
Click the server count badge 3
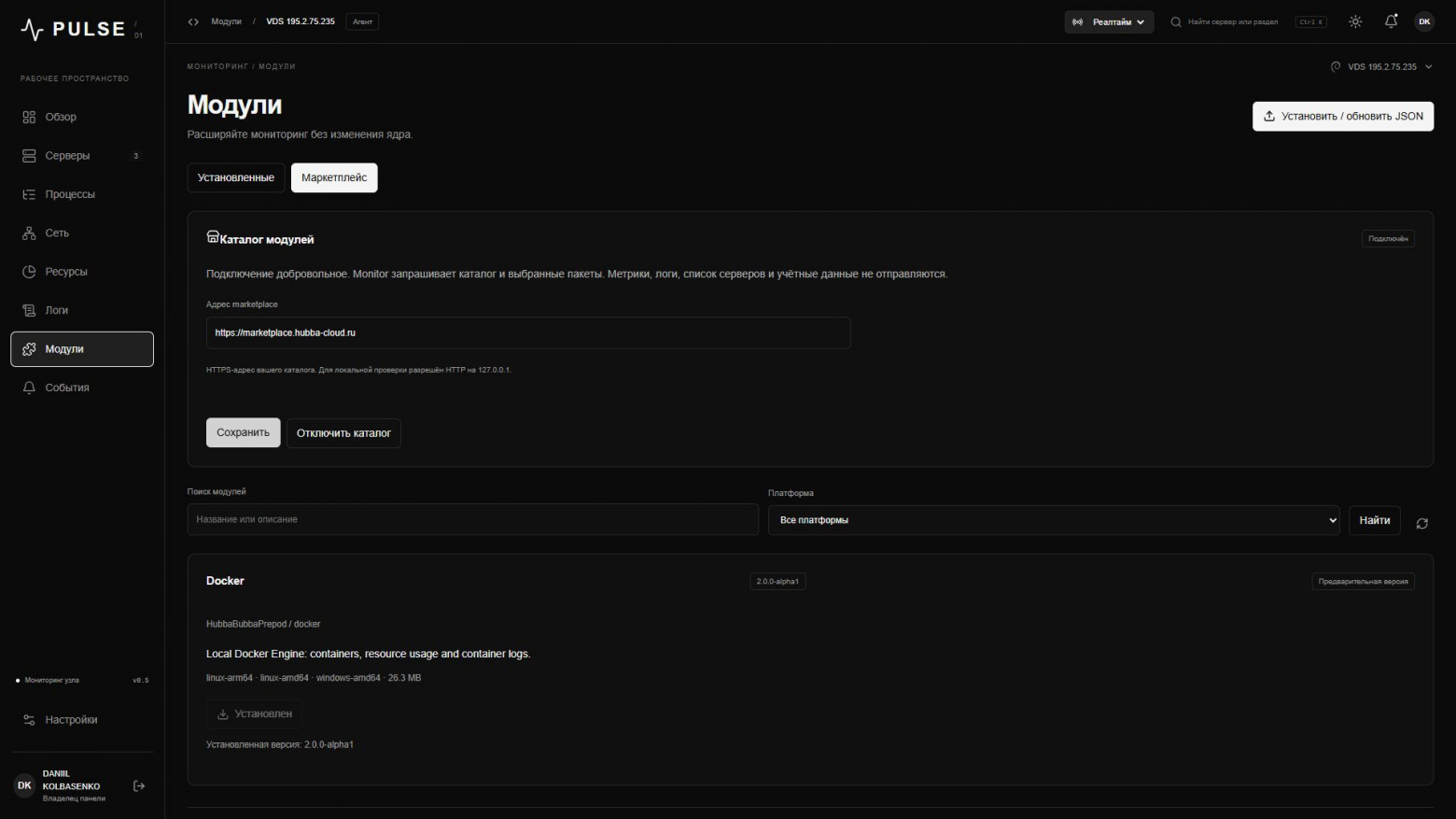click(136, 156)
